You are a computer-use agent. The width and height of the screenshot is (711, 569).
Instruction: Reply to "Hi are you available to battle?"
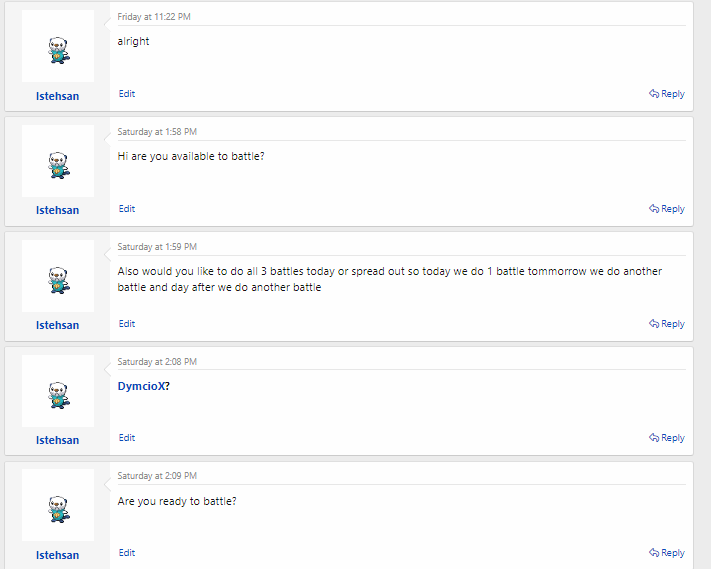[x=667, y=209]
